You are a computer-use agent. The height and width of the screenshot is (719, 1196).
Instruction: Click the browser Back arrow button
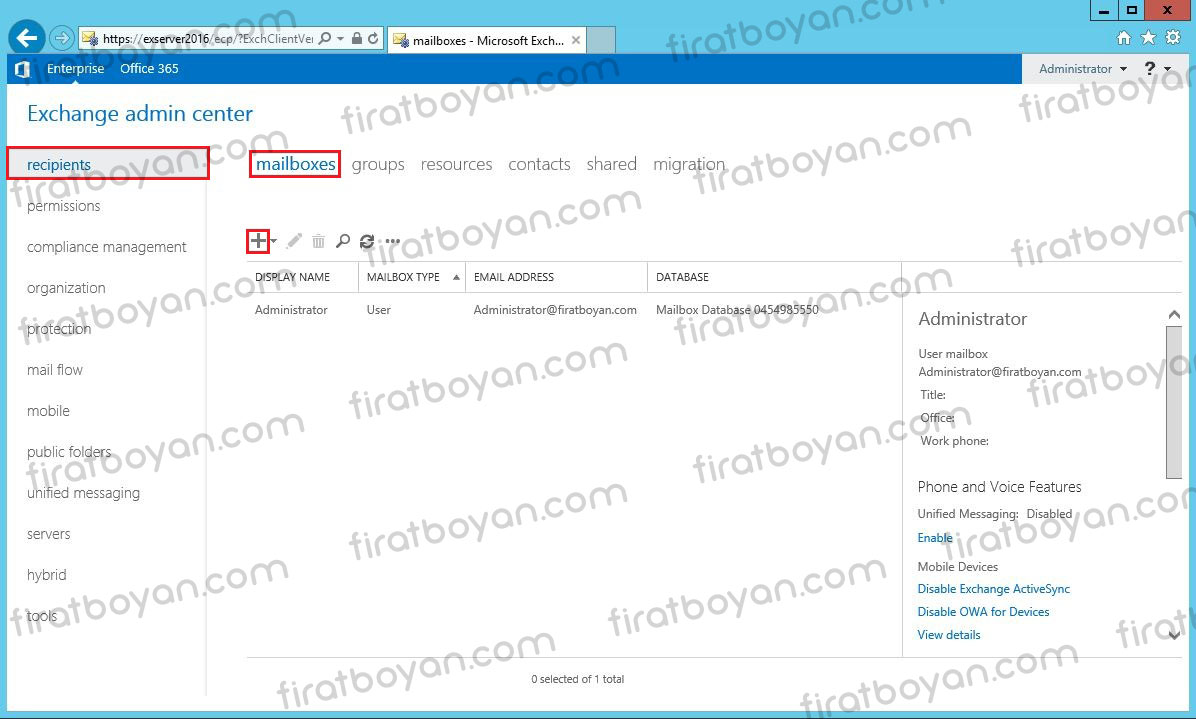(27, 37)
